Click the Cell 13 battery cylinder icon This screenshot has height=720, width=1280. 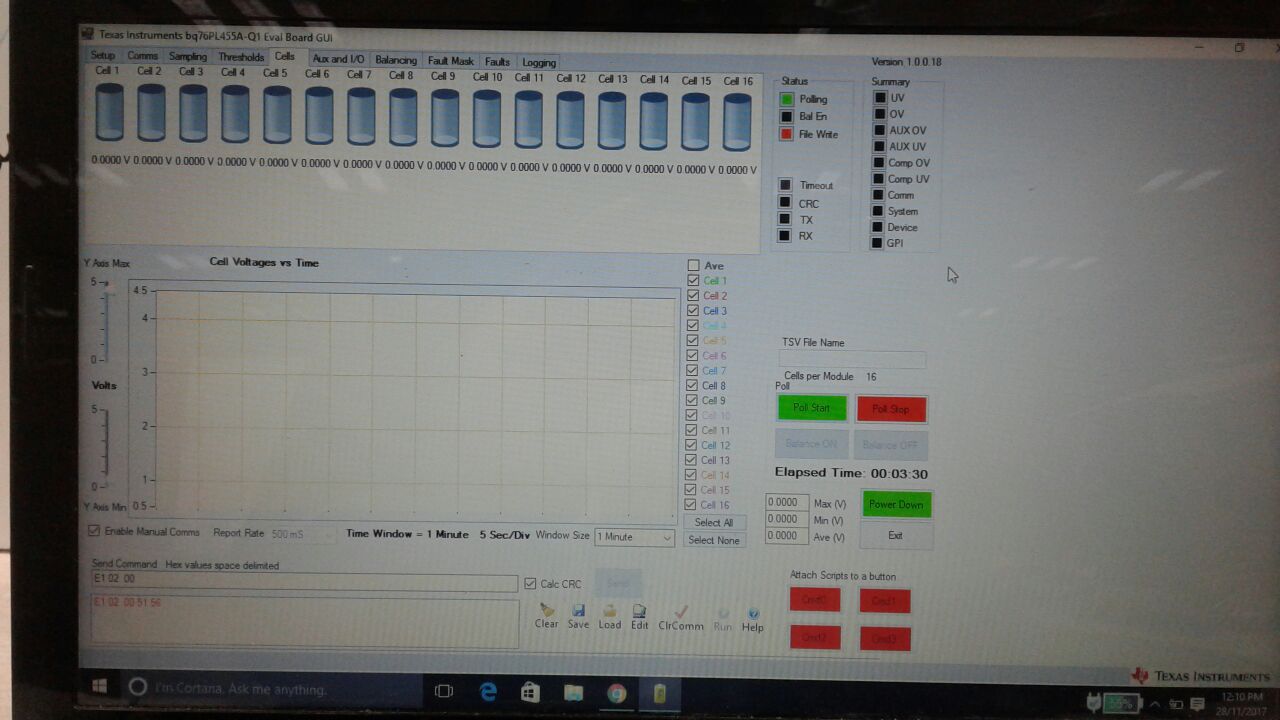(612, 120)
